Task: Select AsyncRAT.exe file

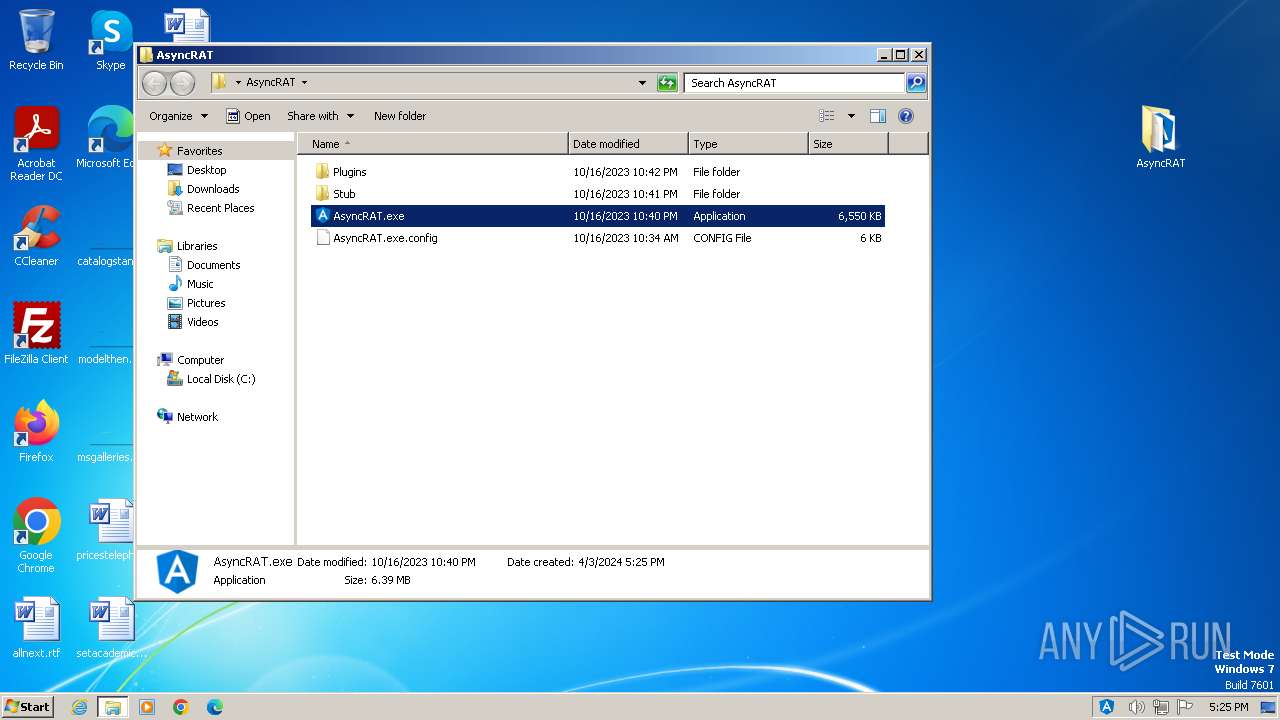Action: [x=598, y=216]
